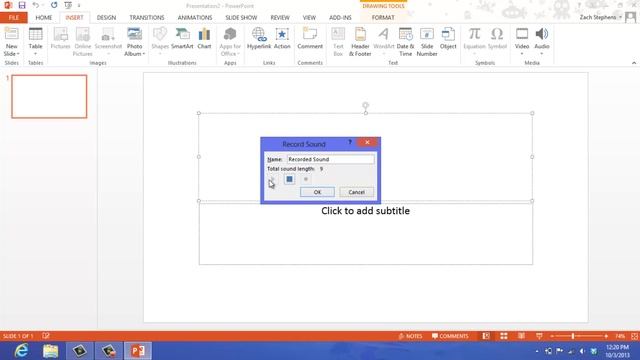This screenshot has height=360, width=640.
Task: Open the ADD-INS tab
Action: (x=340, y=18)
